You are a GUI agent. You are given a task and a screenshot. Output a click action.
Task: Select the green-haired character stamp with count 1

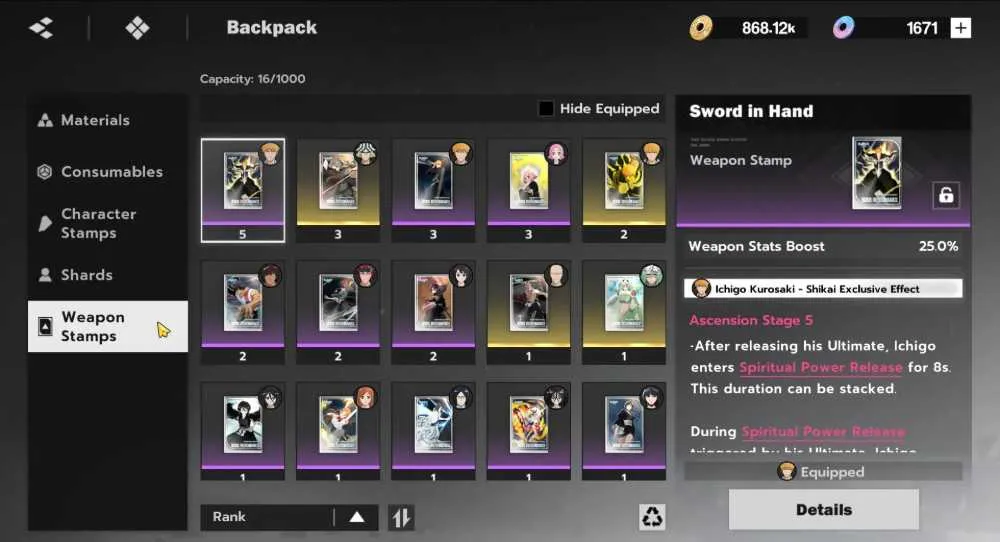point(624,312)
